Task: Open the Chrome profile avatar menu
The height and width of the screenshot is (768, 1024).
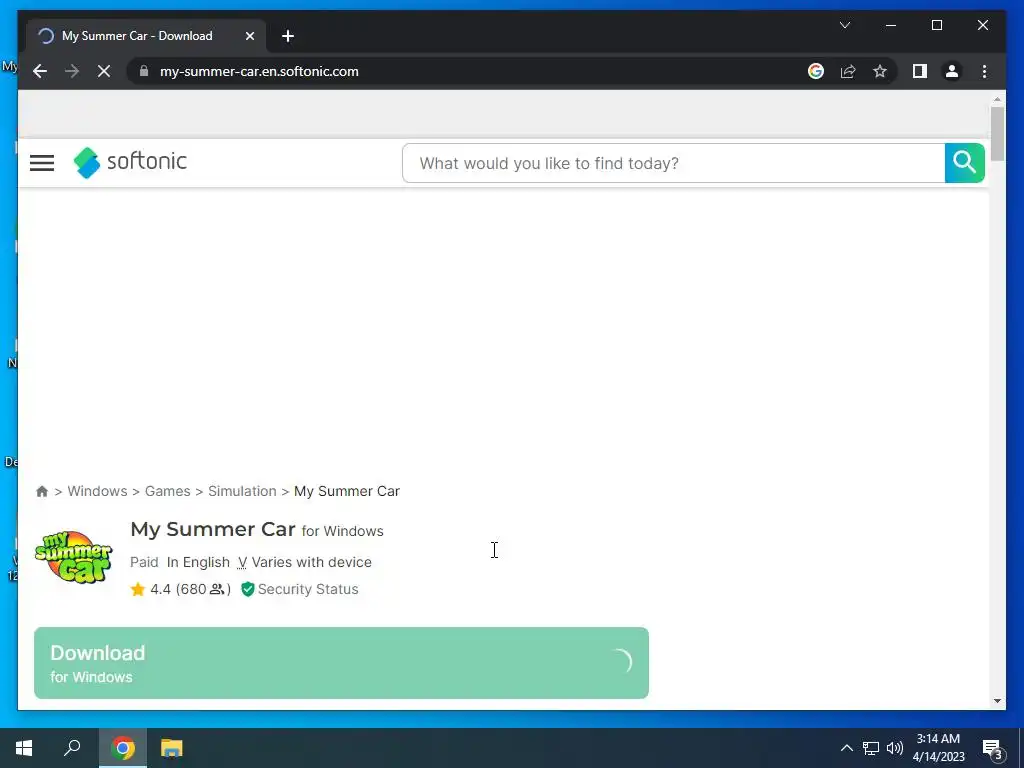Action: click(x=952, y=71)
